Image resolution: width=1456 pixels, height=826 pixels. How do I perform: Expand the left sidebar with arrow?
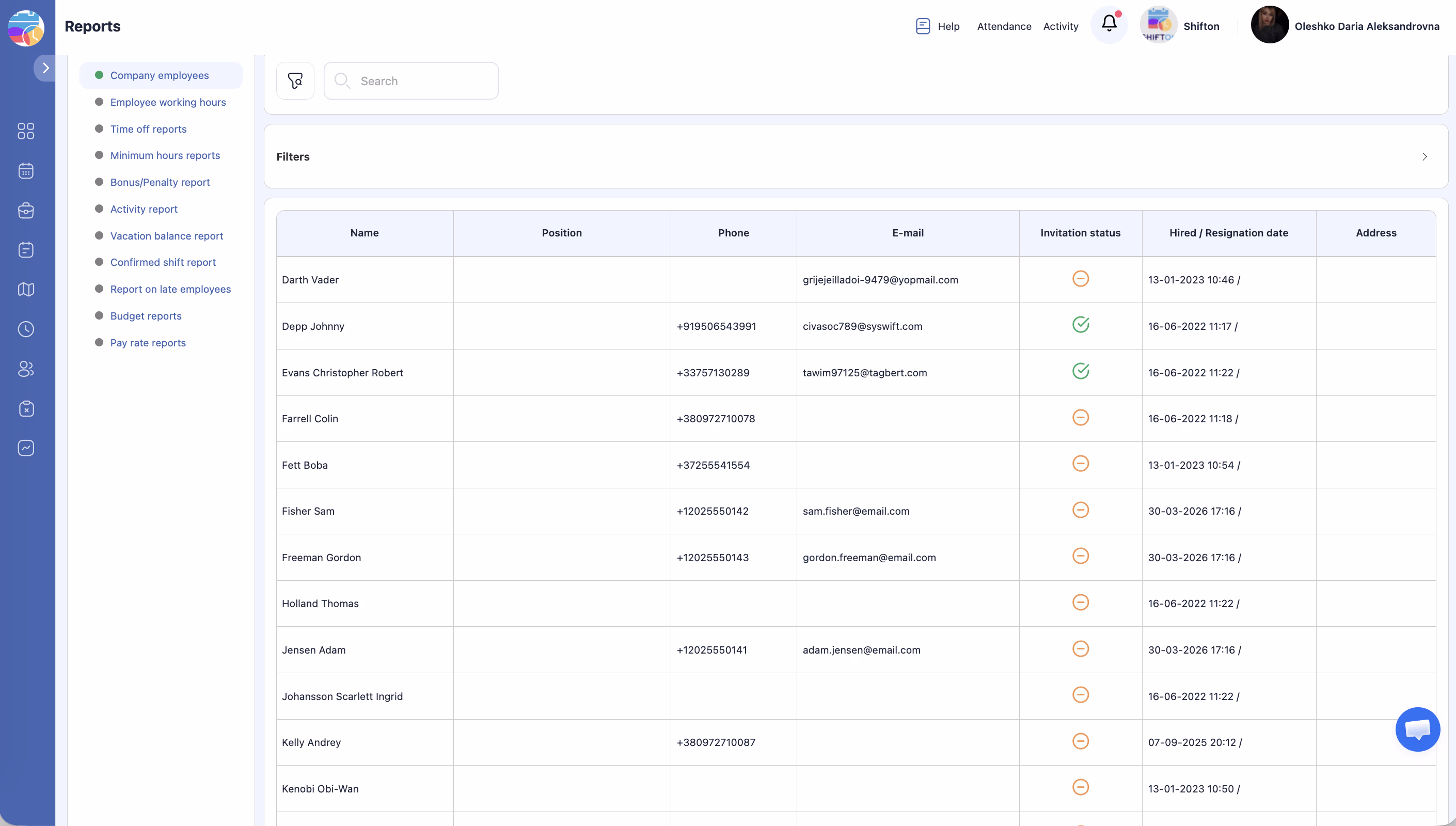click(x=45, y=68)
